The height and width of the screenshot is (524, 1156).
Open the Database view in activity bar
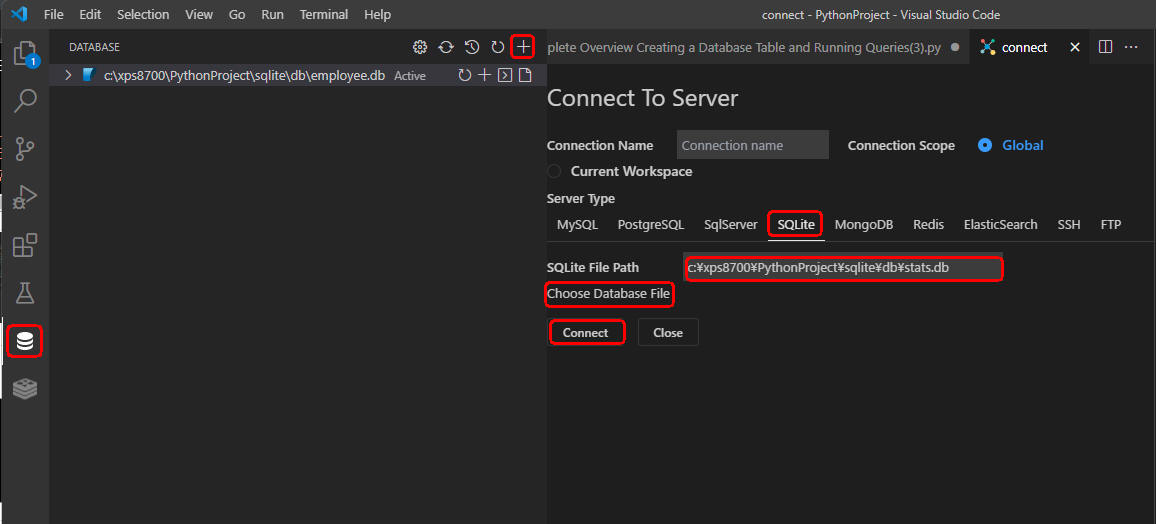pos(25,341)
